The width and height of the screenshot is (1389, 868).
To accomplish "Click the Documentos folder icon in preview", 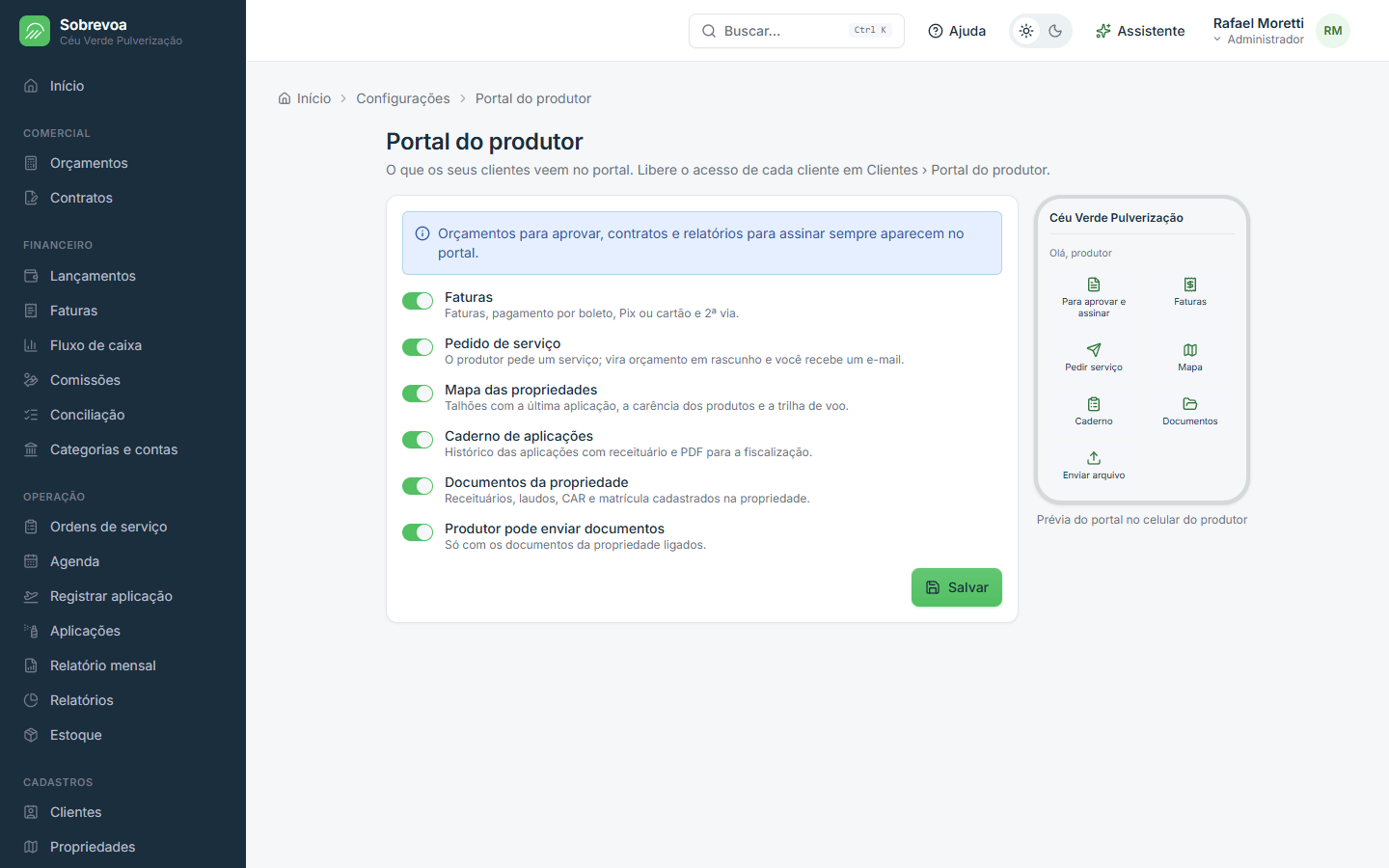I will pyautogui.click(x=1190, y=404).
